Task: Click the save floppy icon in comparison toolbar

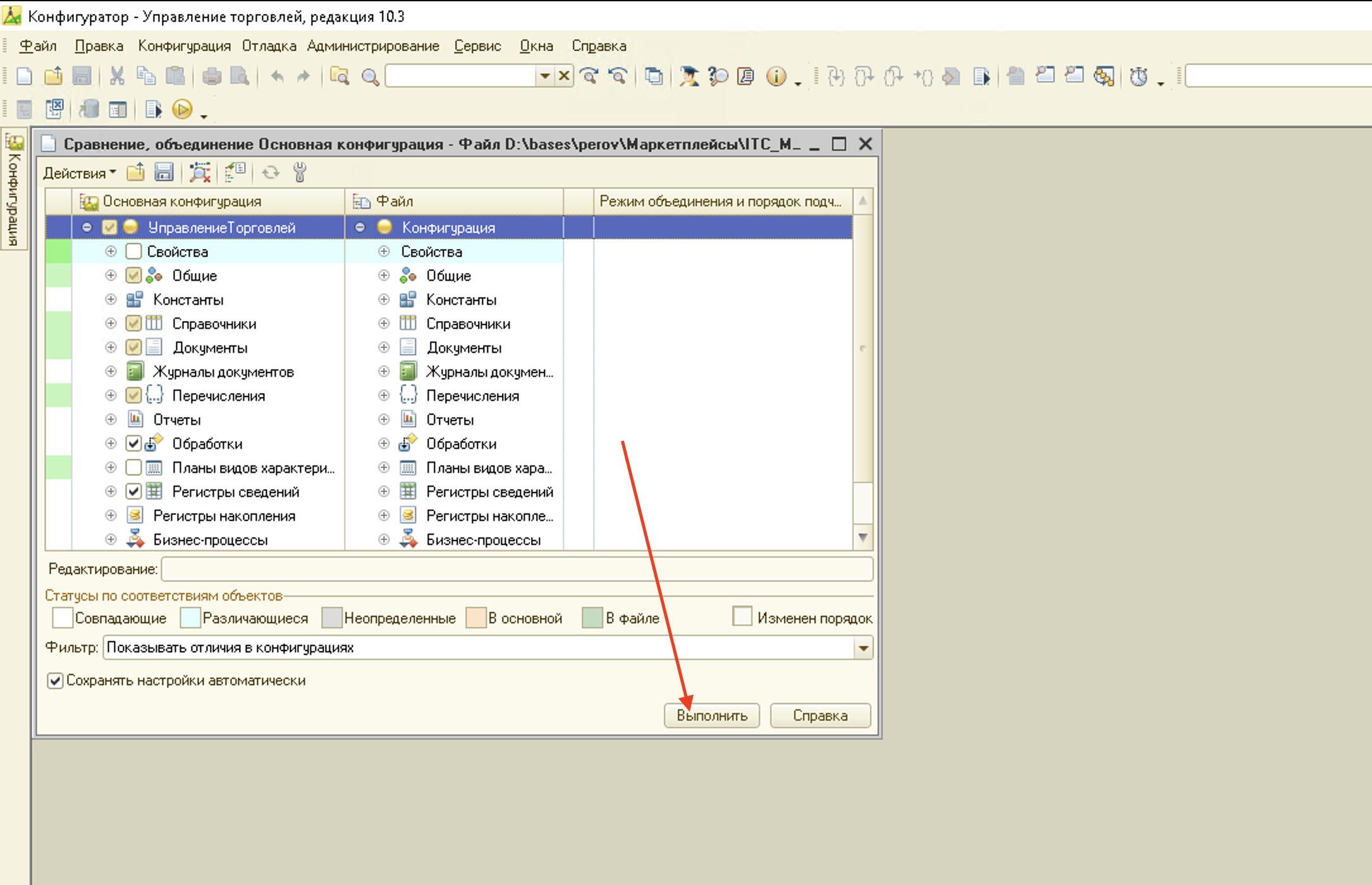Action: (x=164, y=172)
